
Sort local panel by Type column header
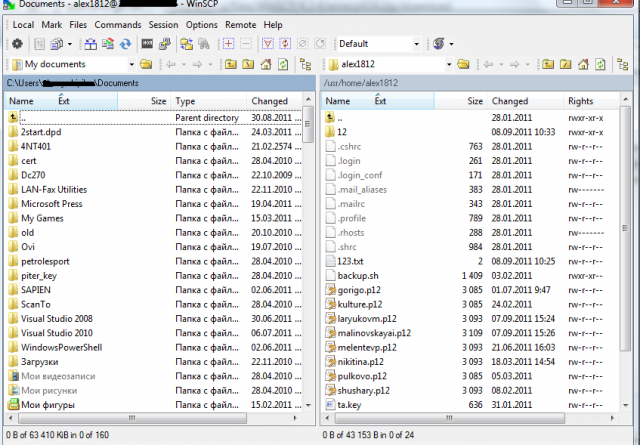[x=209, y=101]
